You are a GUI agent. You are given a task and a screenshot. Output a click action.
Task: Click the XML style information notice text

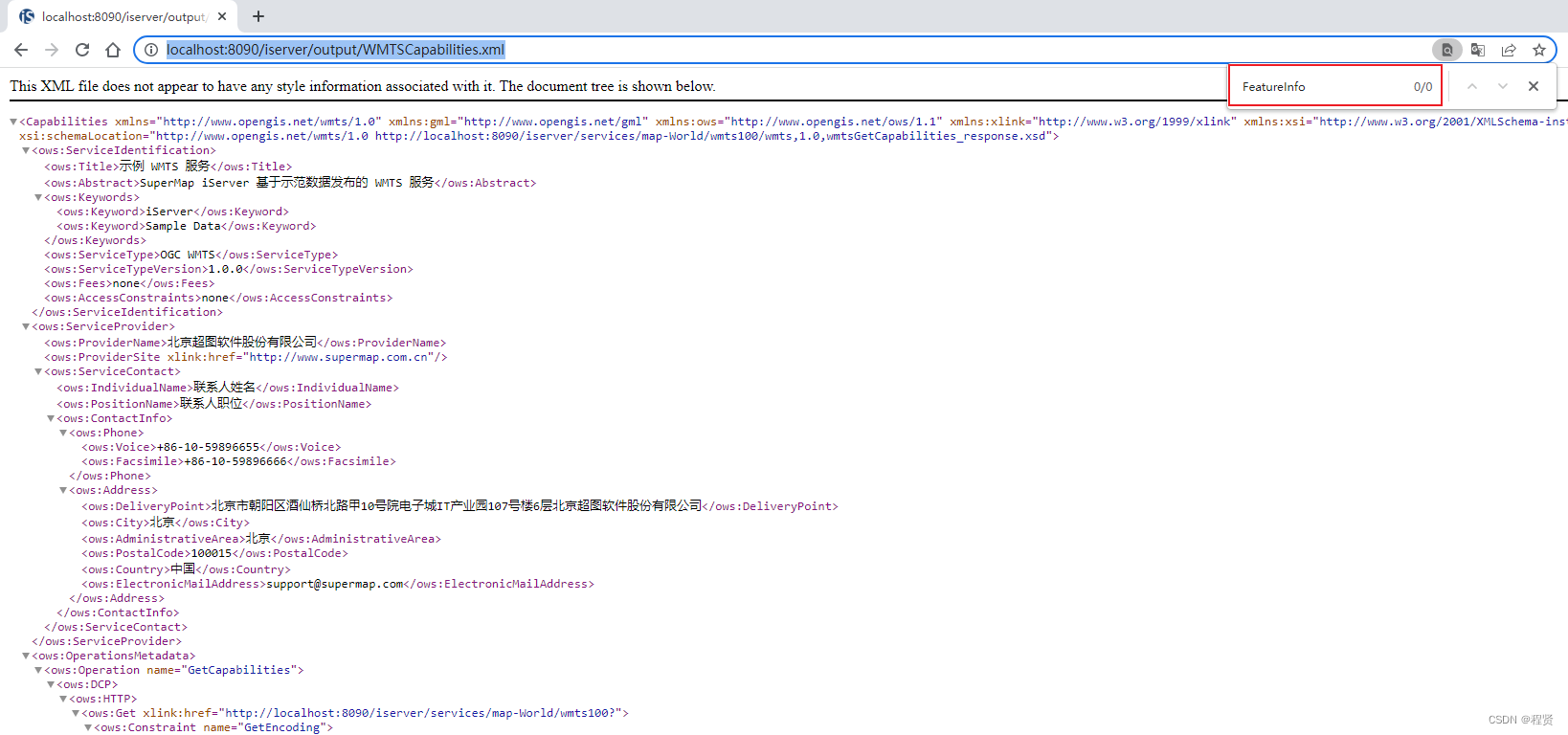click(x=363, y=86)
